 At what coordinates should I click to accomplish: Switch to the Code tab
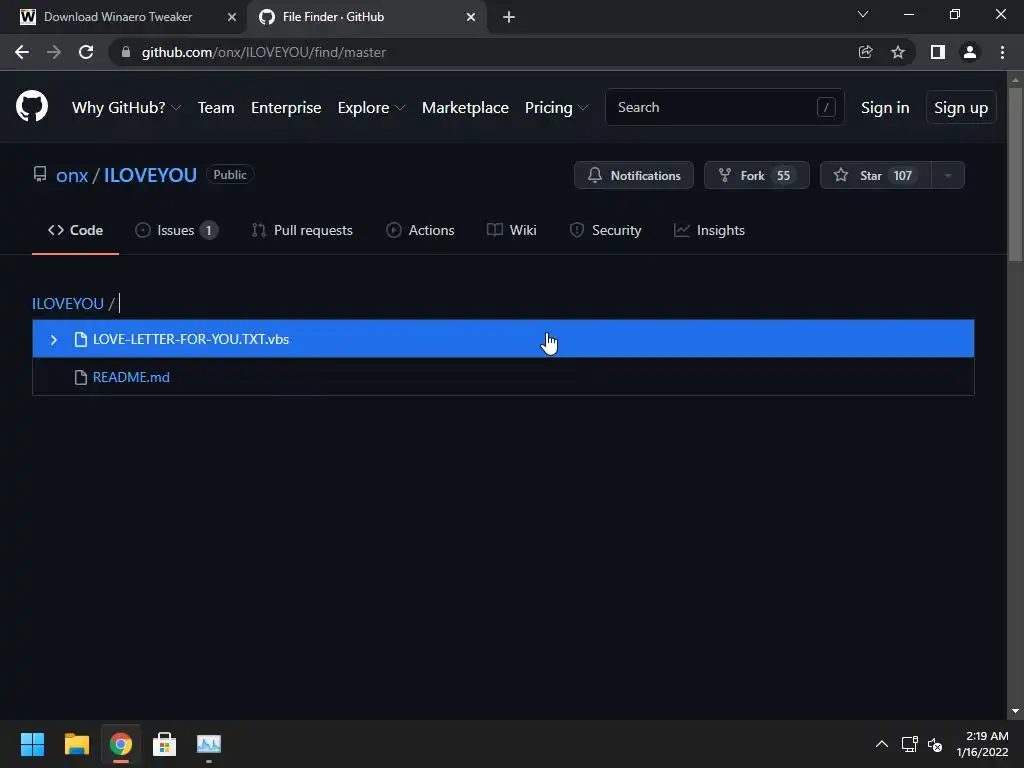[75, 231]
